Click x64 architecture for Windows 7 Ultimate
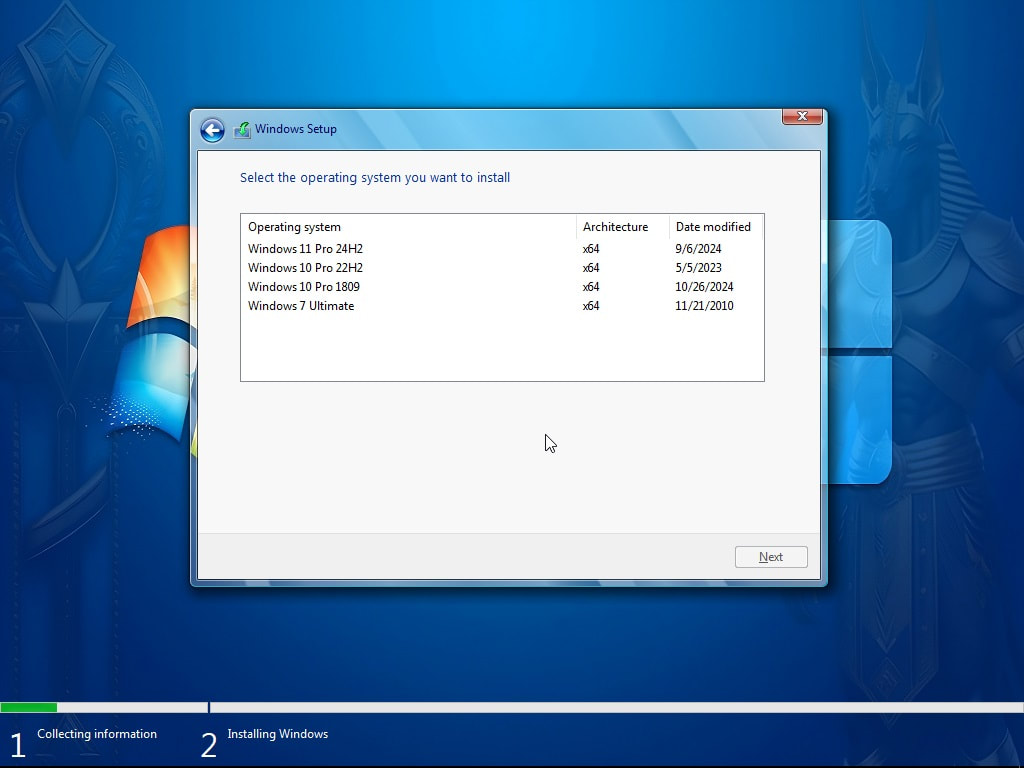 [x=591, y=306]
